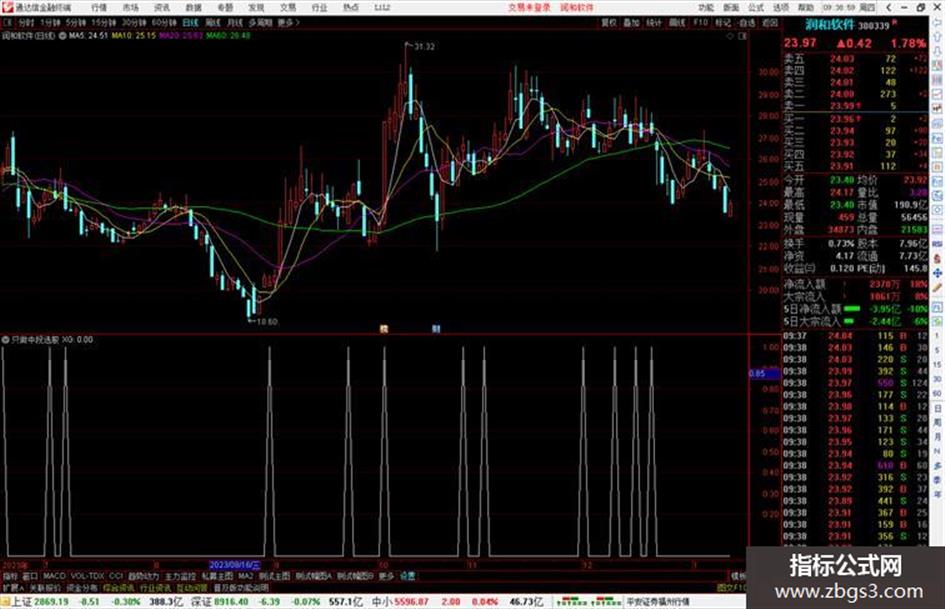The width and height of the screenshot is (945, 609).
Task: Click the round icon before MA5 label
Action: [x=63, y=36]
